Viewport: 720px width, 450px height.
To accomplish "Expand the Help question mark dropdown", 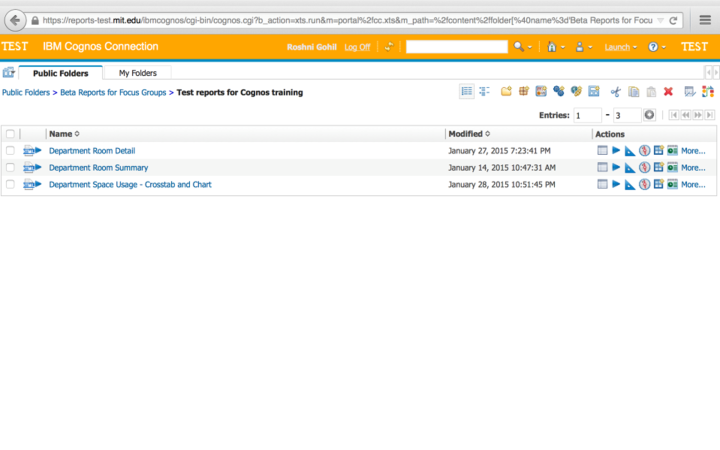I will pos(656,47).
